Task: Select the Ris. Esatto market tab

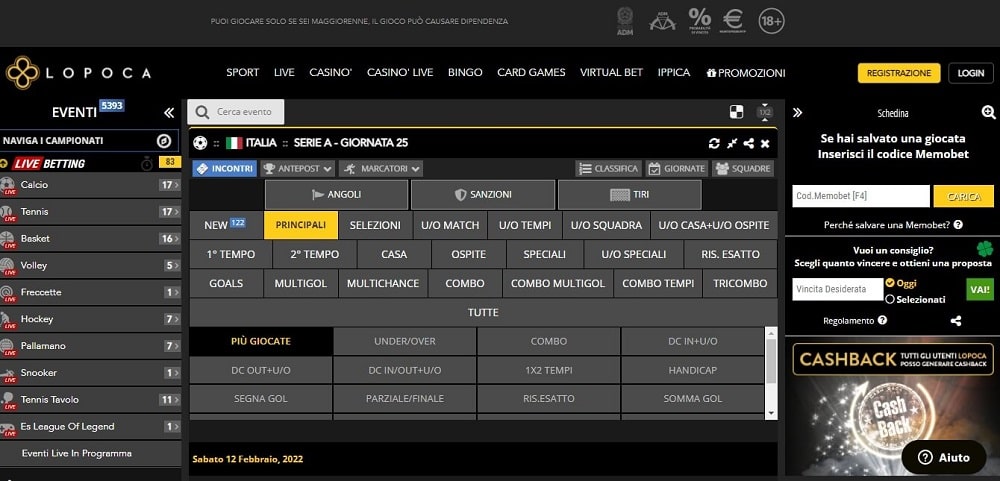Action: 731,255
